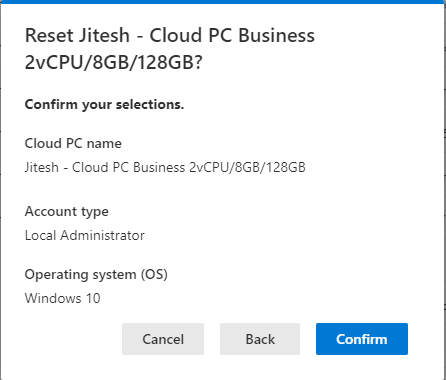This screenshot has height=380, width=446.
Task: Click the Confirm button
Action: [x=362, y=339]
